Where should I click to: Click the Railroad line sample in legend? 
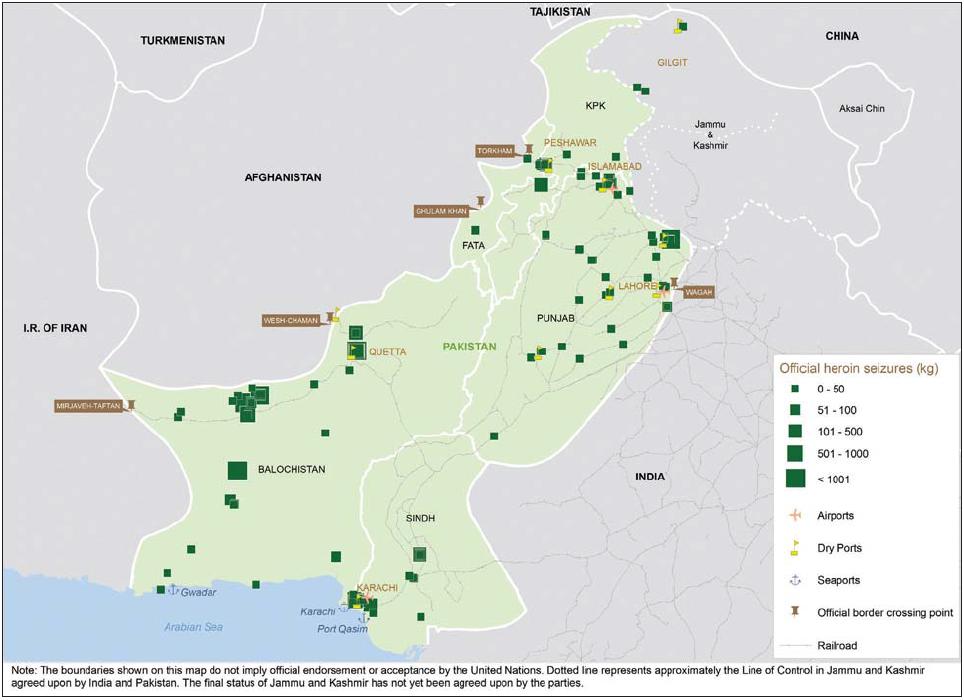(795, 646)
